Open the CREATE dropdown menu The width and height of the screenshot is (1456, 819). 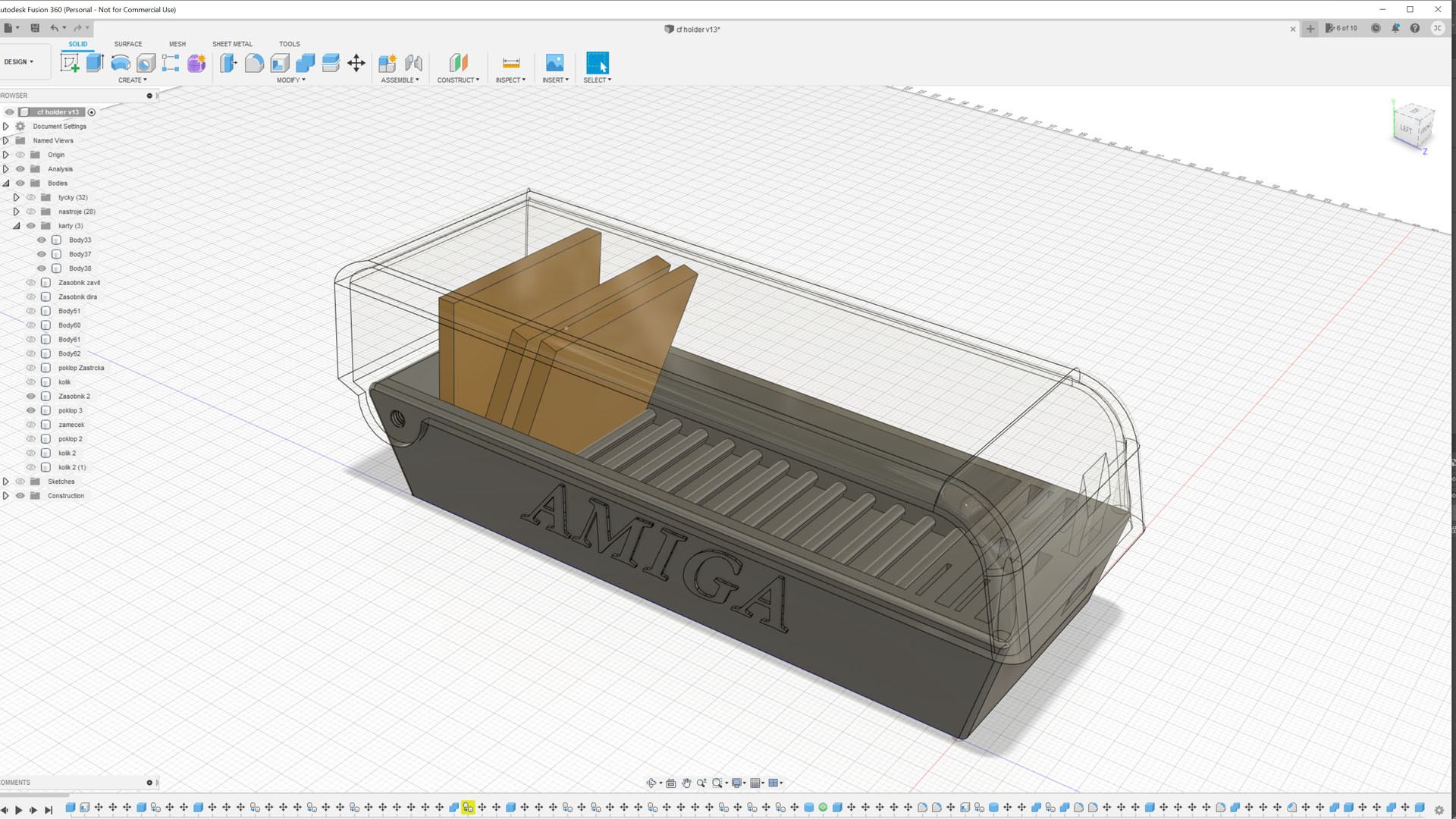coord(133,80)
